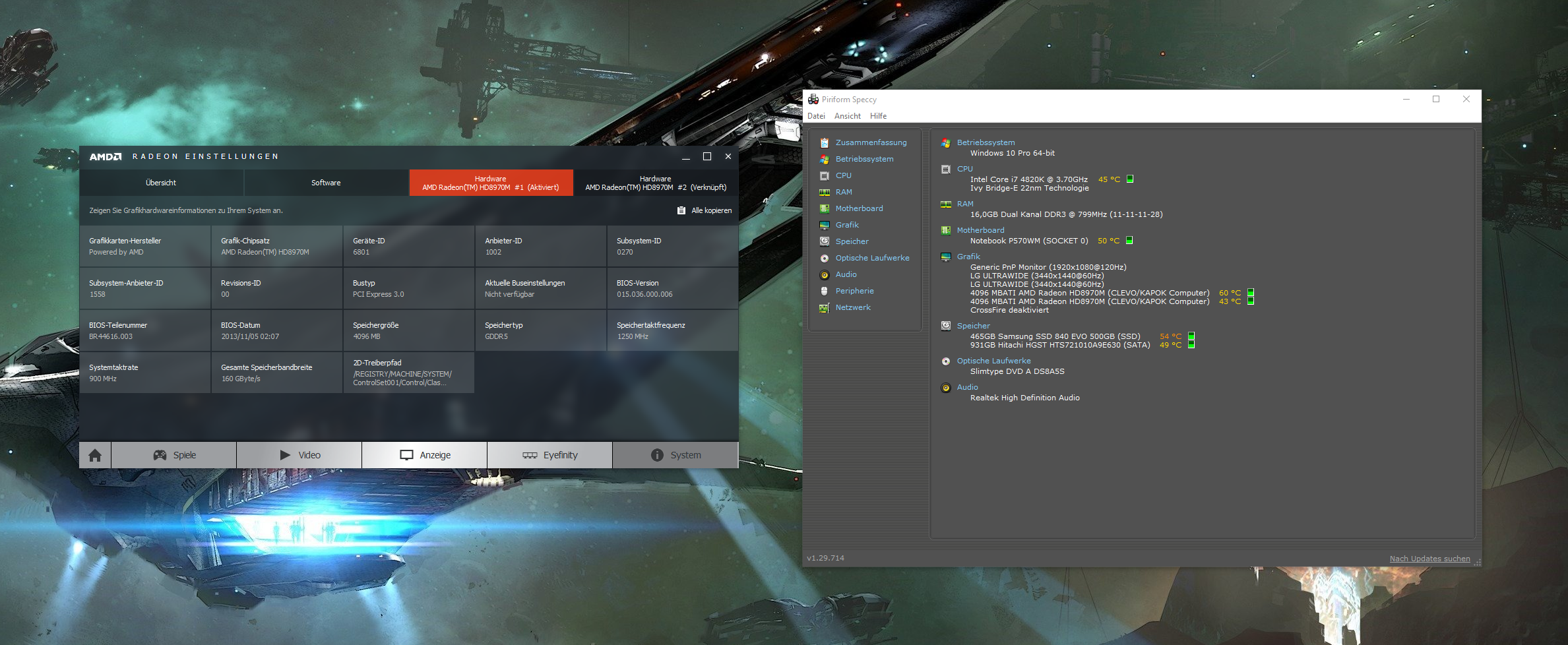Click the Netzwerk icon in Speccy's sidebar

click(824, 307)
